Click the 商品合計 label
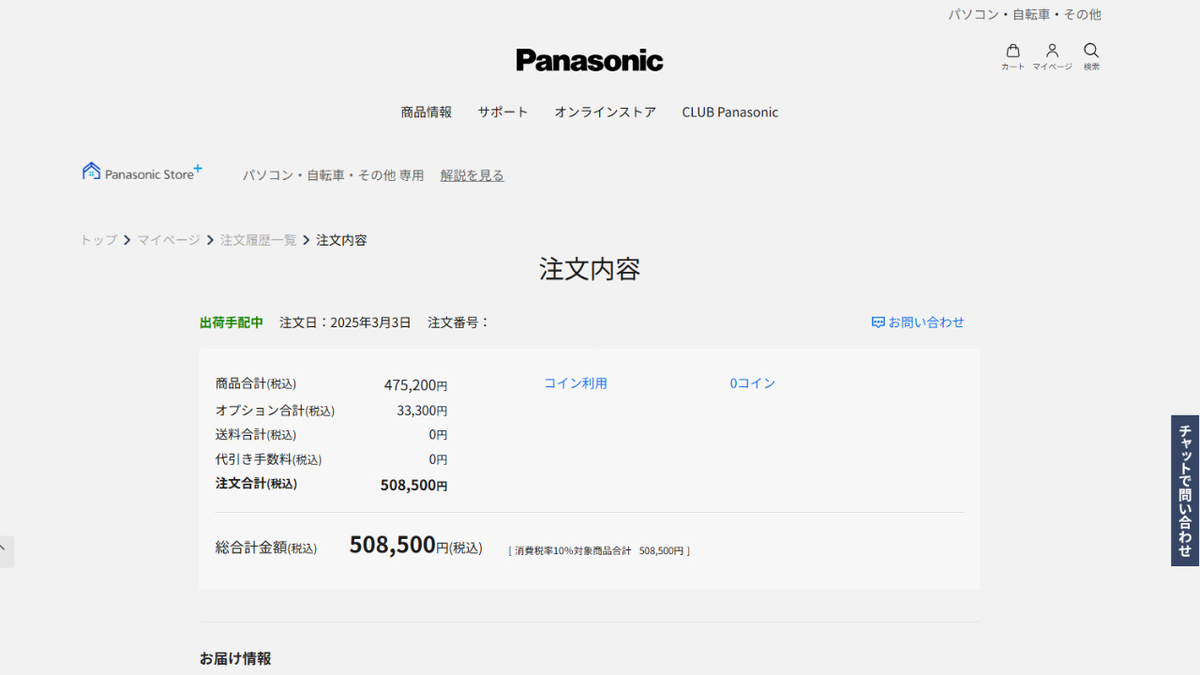The height and width of the screenshot is (675, 1200). 256,383
